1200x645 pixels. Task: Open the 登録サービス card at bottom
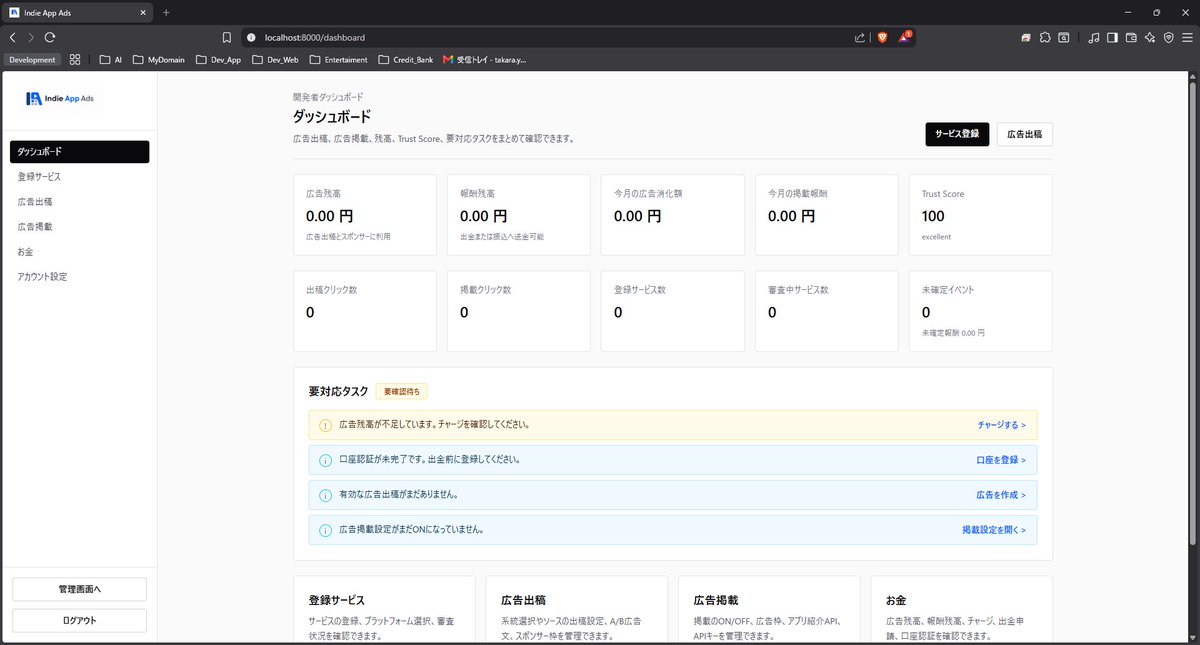tap(385, 610)
